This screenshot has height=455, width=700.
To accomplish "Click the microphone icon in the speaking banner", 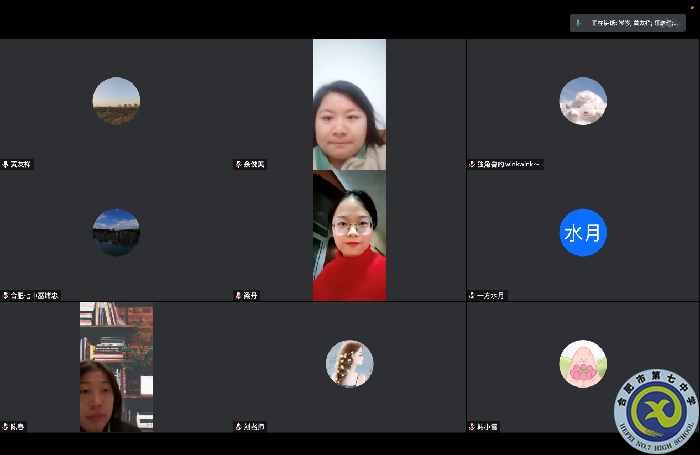I will tap(579, 22).
